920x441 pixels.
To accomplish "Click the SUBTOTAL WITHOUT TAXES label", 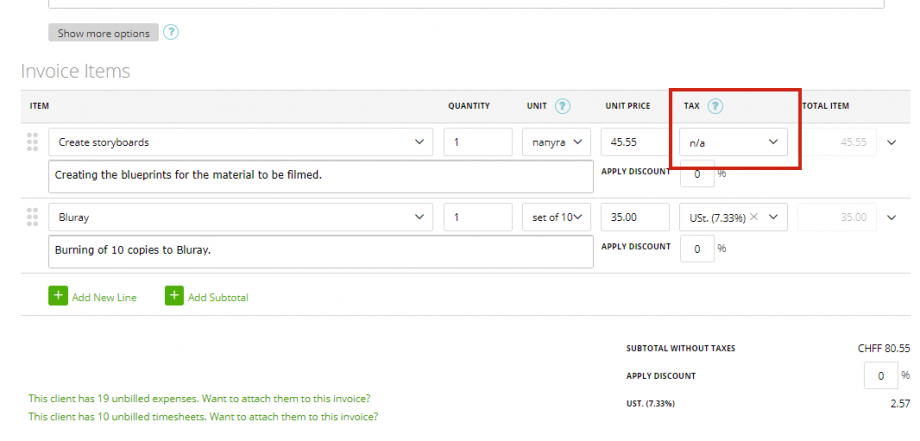I will [x=681, y=348].
